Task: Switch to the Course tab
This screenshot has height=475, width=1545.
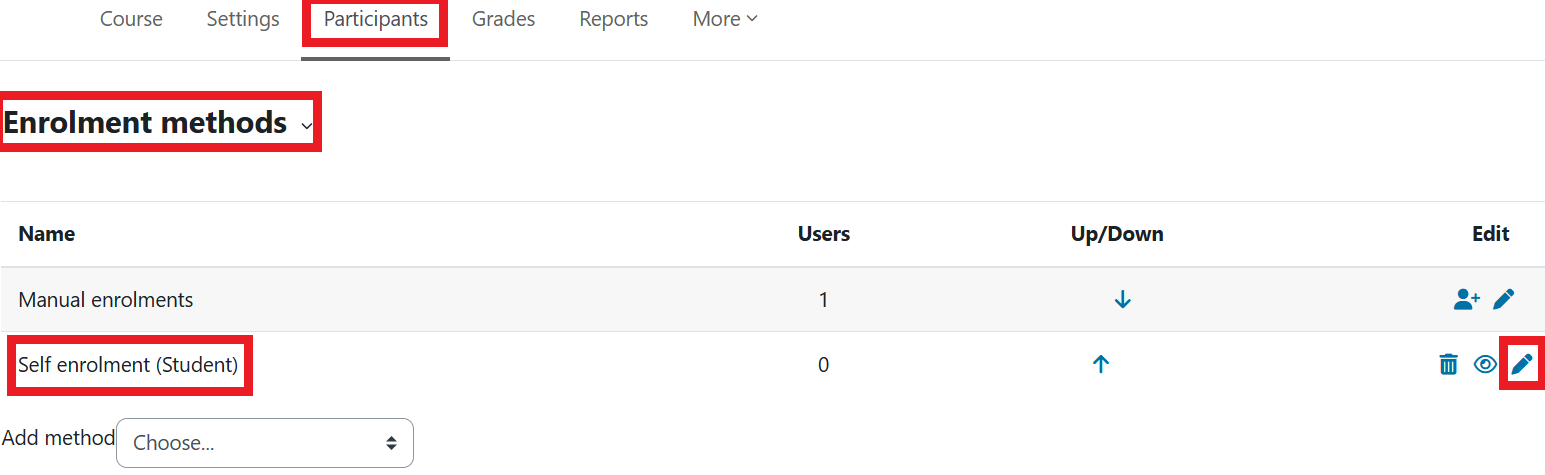Action: [x=131, y=19]
